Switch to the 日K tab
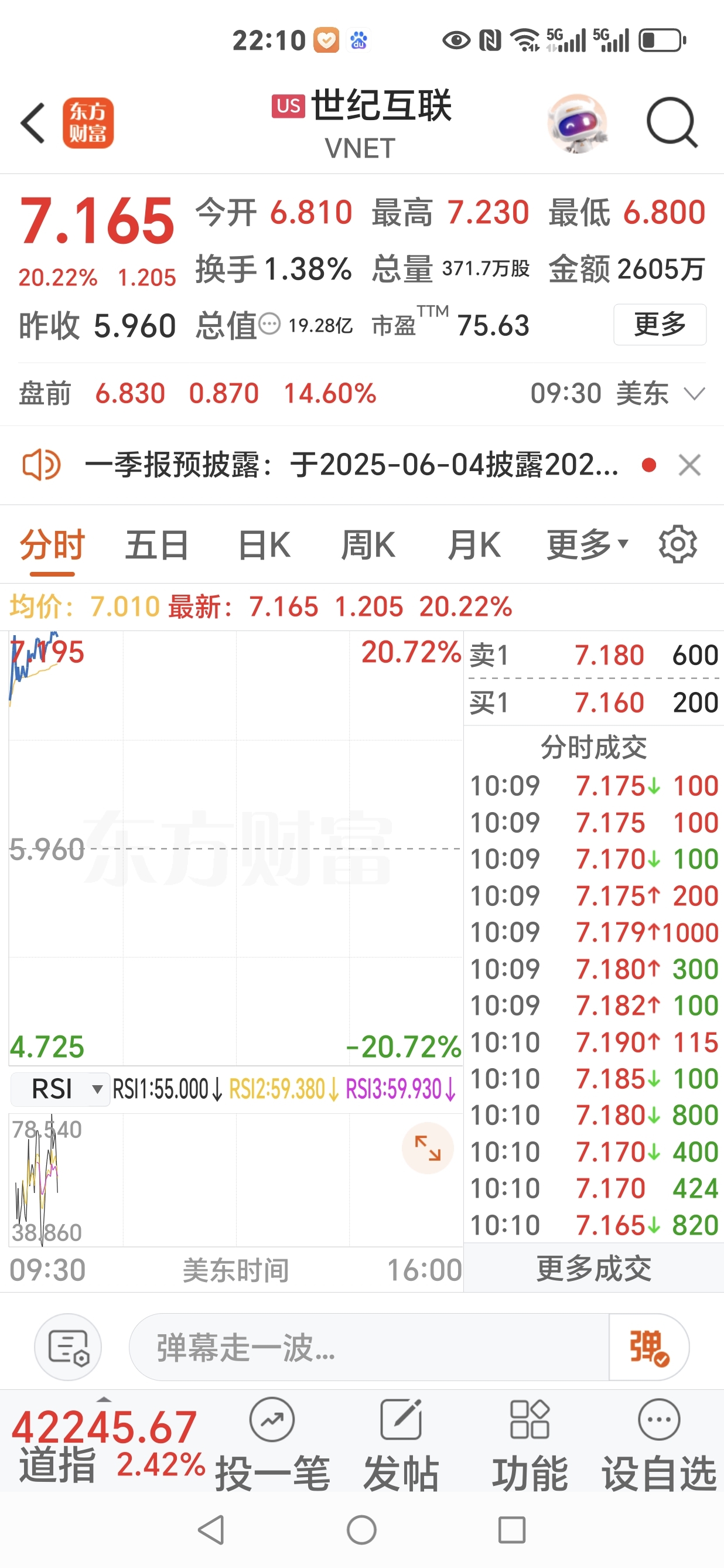724x1568 pixels. pos(264,544)
